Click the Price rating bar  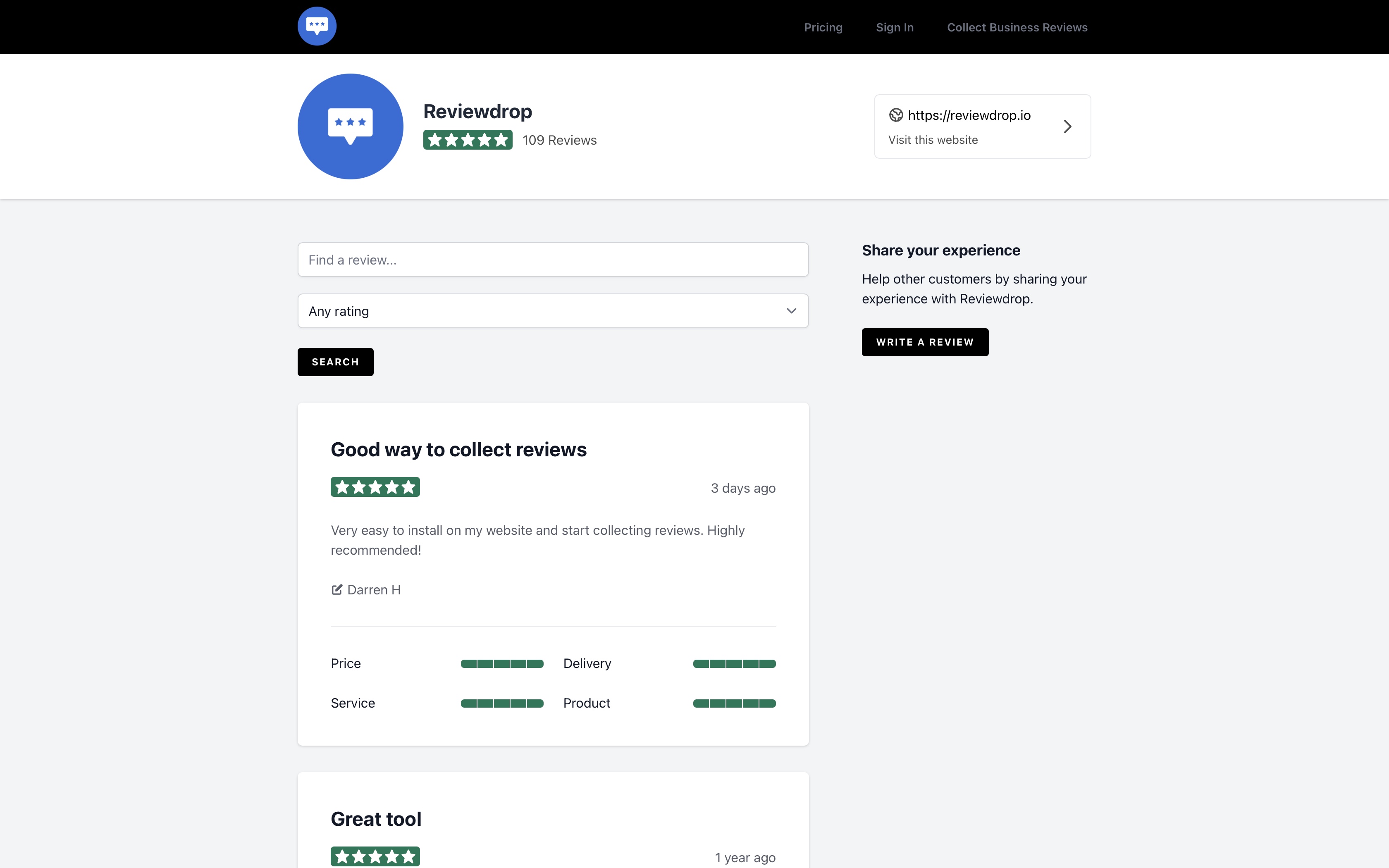501,664
